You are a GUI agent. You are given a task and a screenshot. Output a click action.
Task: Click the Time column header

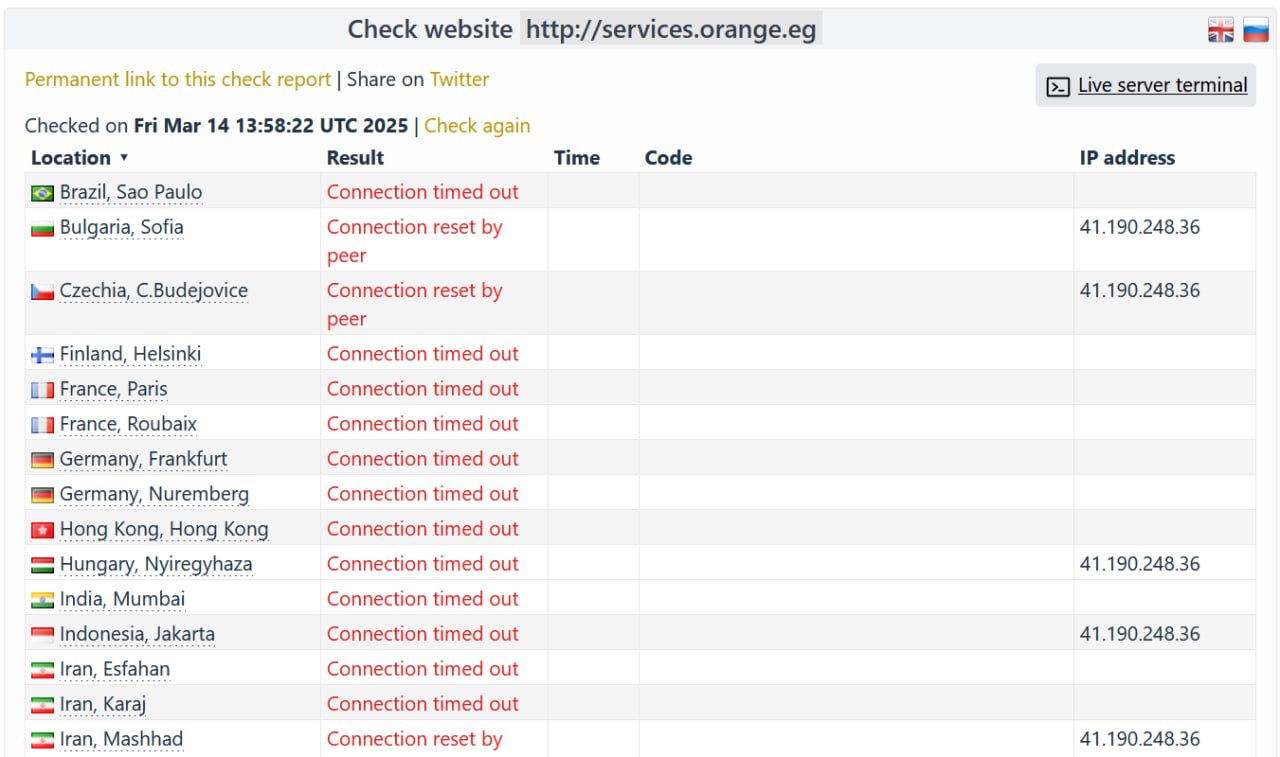tap(576, 157)
